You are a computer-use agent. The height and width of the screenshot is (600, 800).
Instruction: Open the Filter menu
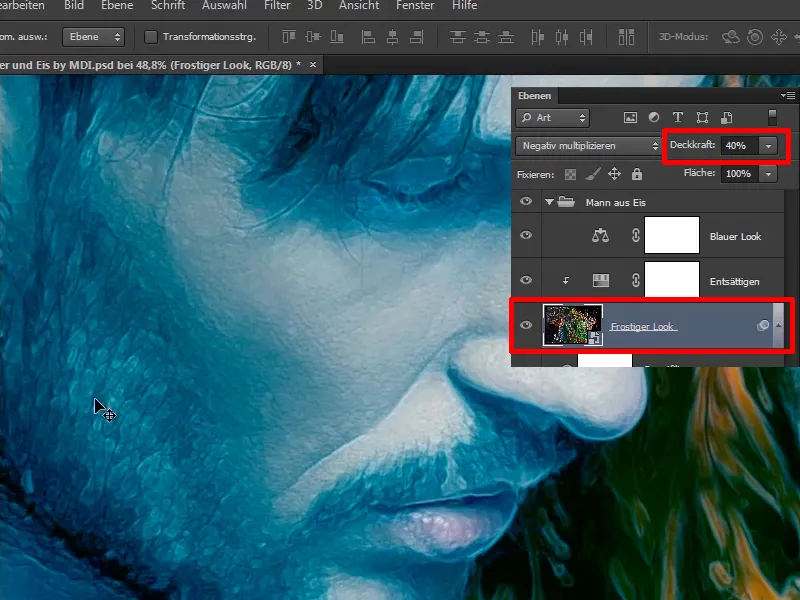point(277,6)
